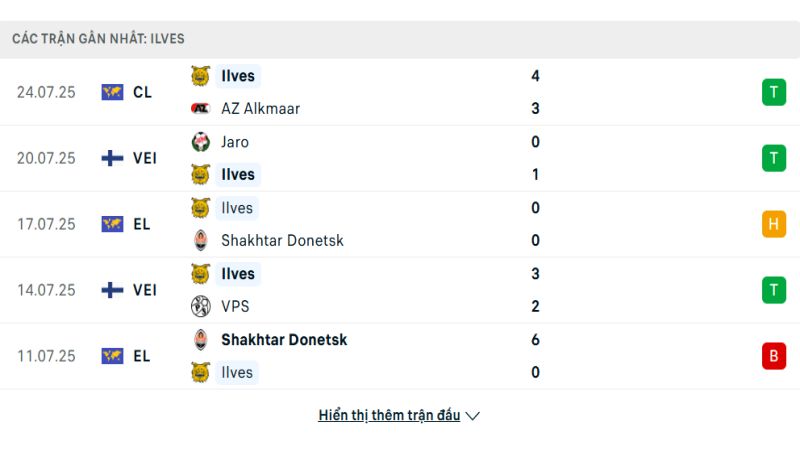800x450 pixels.
Task: Click chevron arrow beside Hiển thị thêm trận đấu
Action: coord(473,416)
